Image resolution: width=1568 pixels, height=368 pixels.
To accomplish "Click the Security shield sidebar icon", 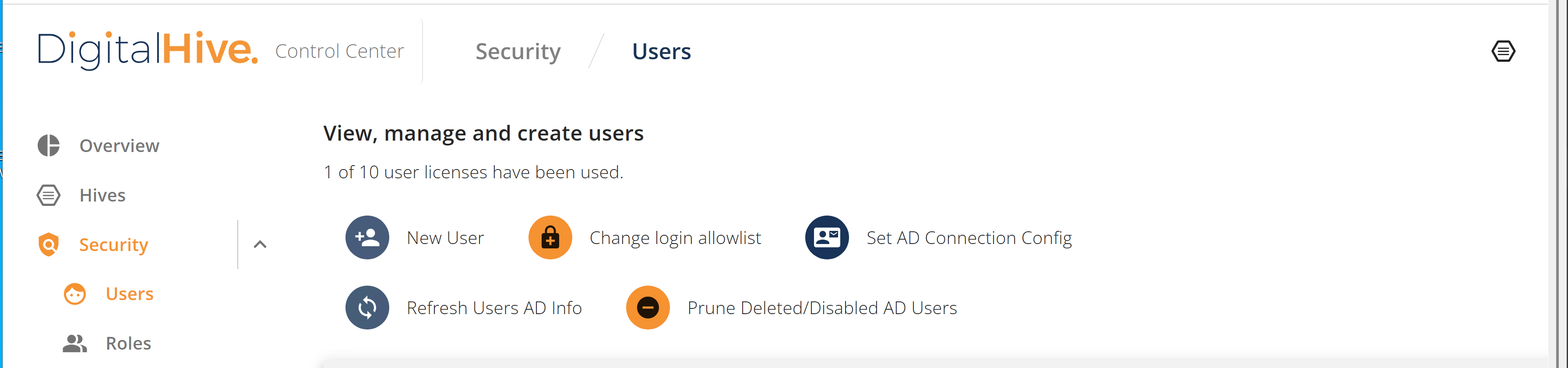I will (49, 244).
